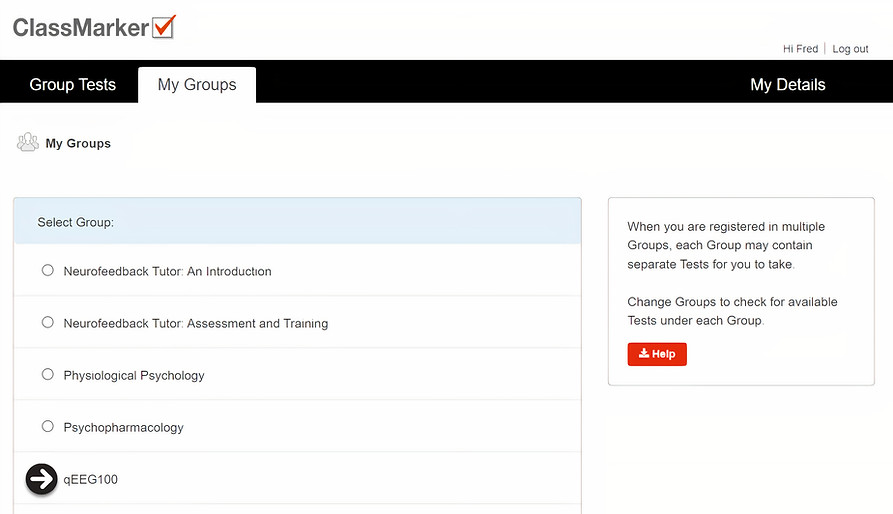Viewport: 893px width, 514px height.
Task: Choose the Physiological Psychology radio button
Action: (48, 374)
